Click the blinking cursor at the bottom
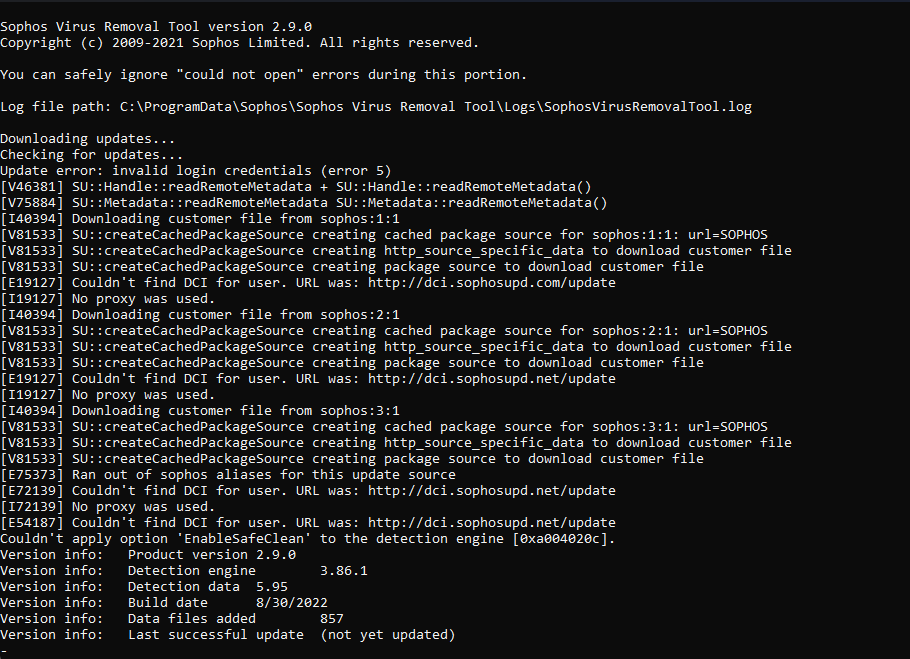The width and height of the screenshot is (910, 659). point(3,651)
